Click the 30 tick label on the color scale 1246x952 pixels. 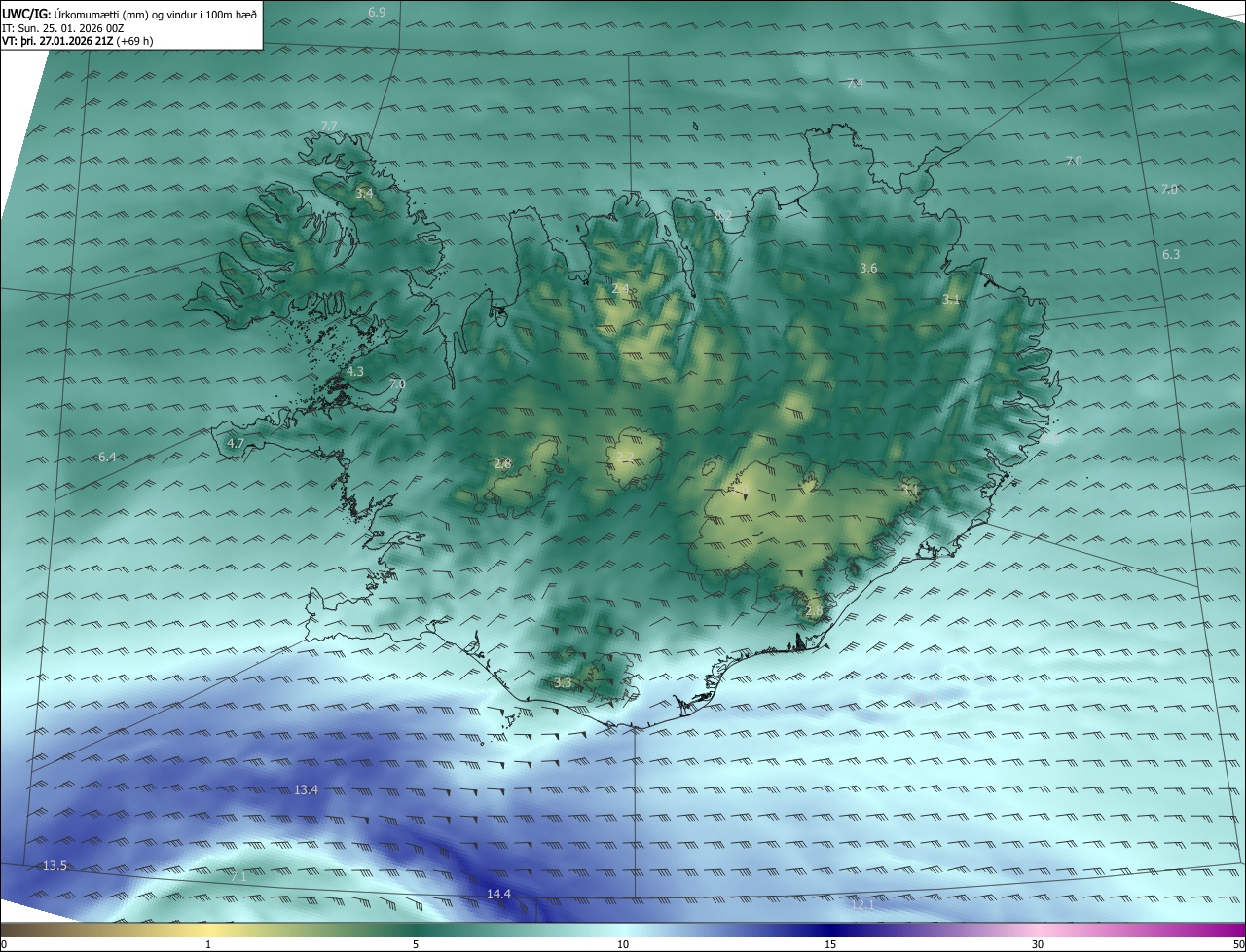pos(1038,945)
